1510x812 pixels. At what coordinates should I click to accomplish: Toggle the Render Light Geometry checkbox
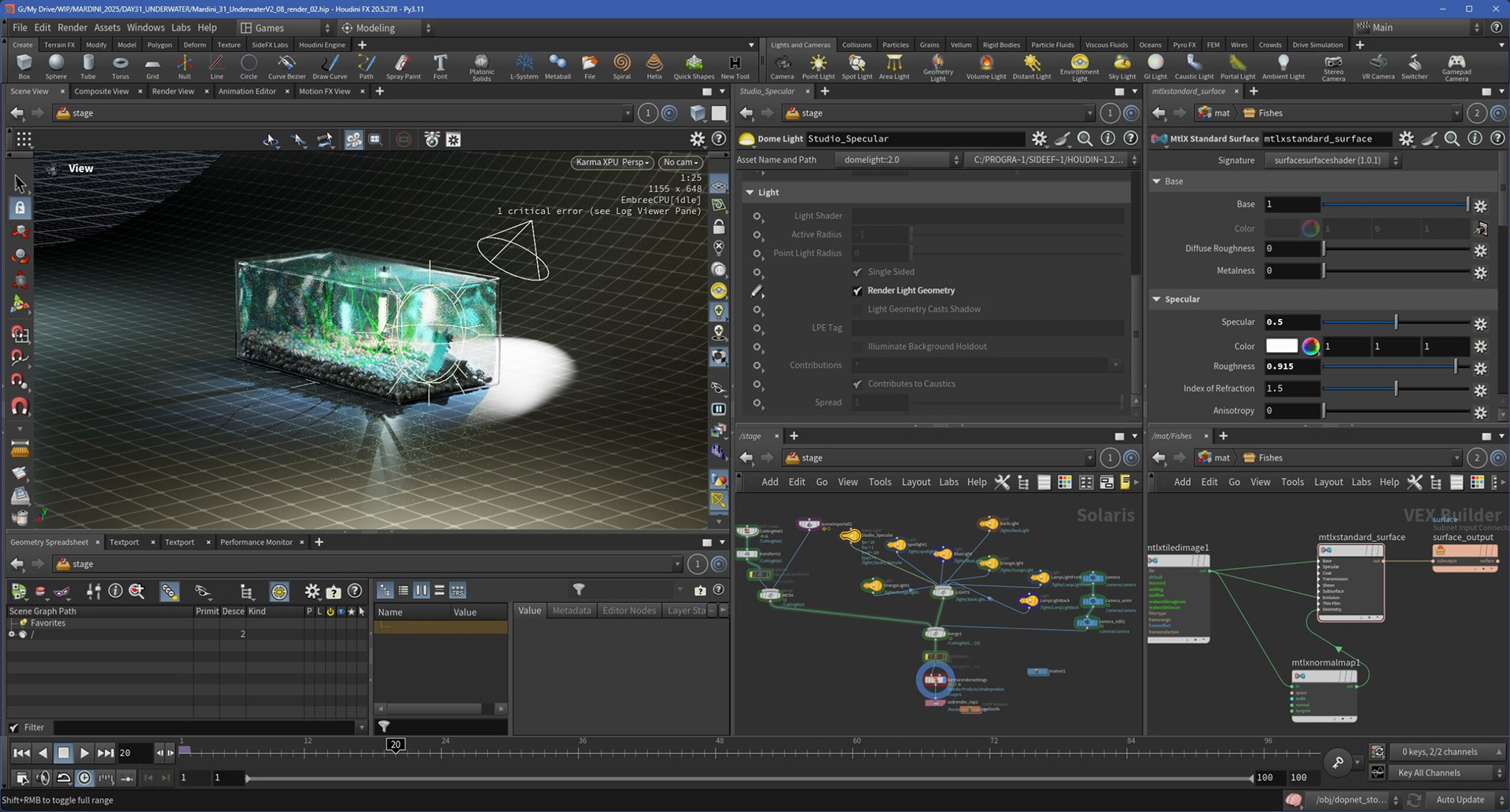click(x=858, y=291)
